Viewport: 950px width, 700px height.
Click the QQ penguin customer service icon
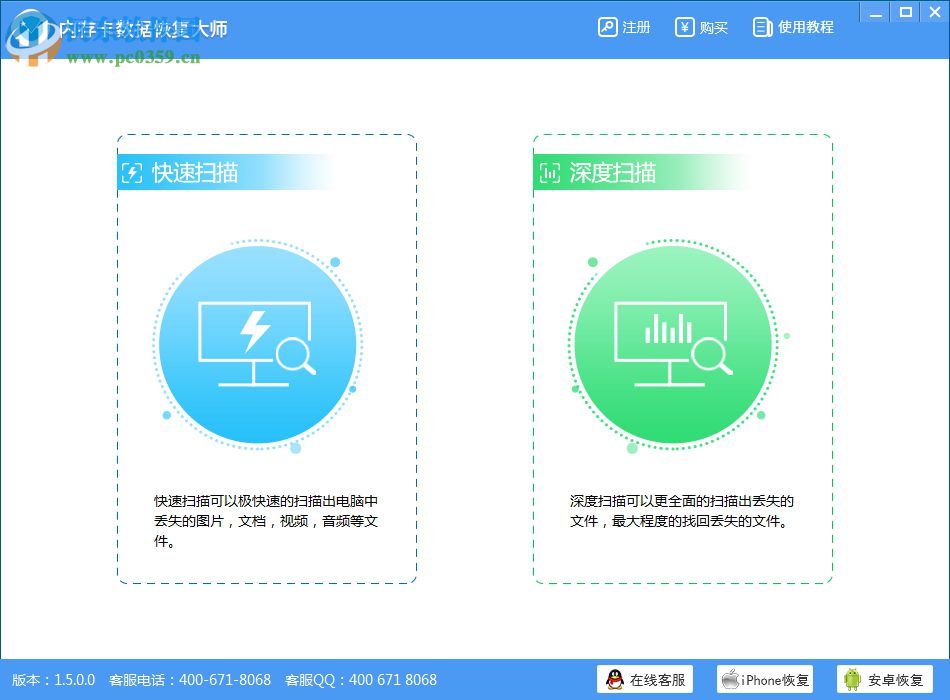[612, 679]
